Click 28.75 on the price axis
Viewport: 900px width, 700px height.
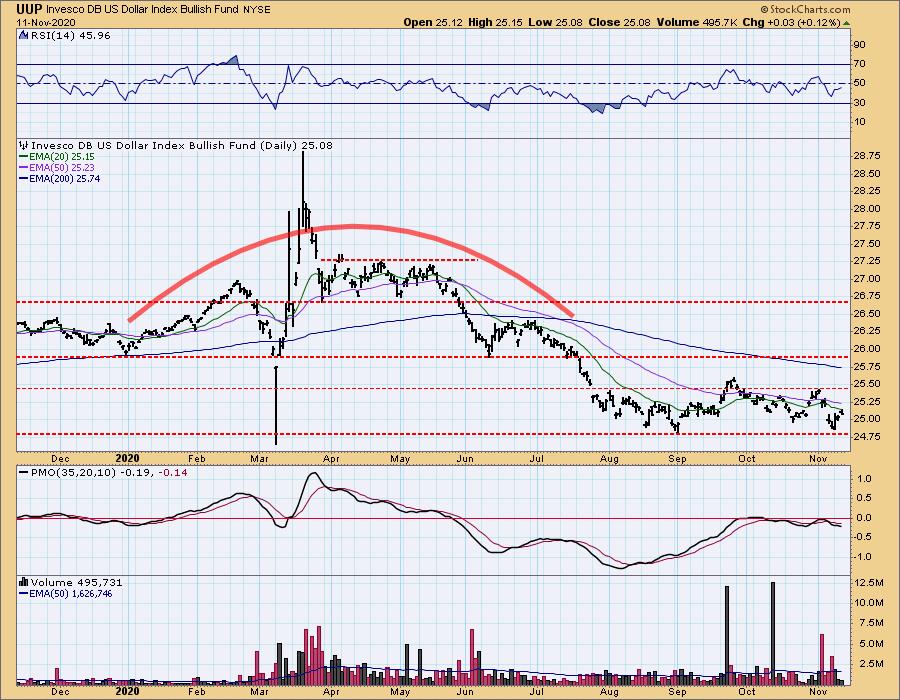pos(867,156)
